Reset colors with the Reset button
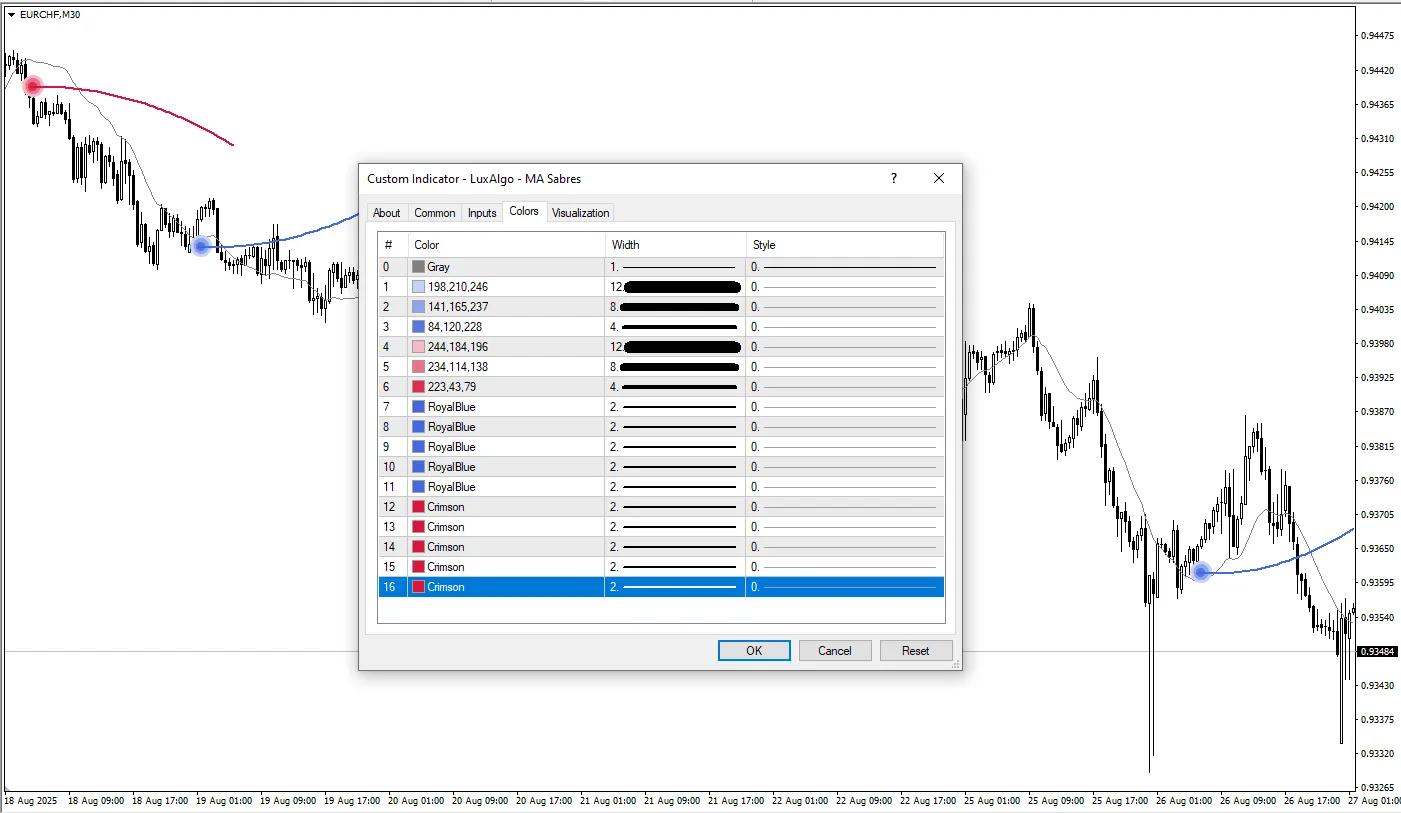 (915, 651)
